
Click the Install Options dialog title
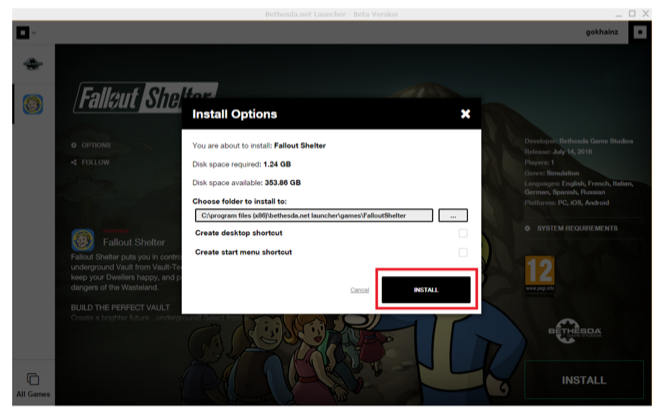[234, 114]
